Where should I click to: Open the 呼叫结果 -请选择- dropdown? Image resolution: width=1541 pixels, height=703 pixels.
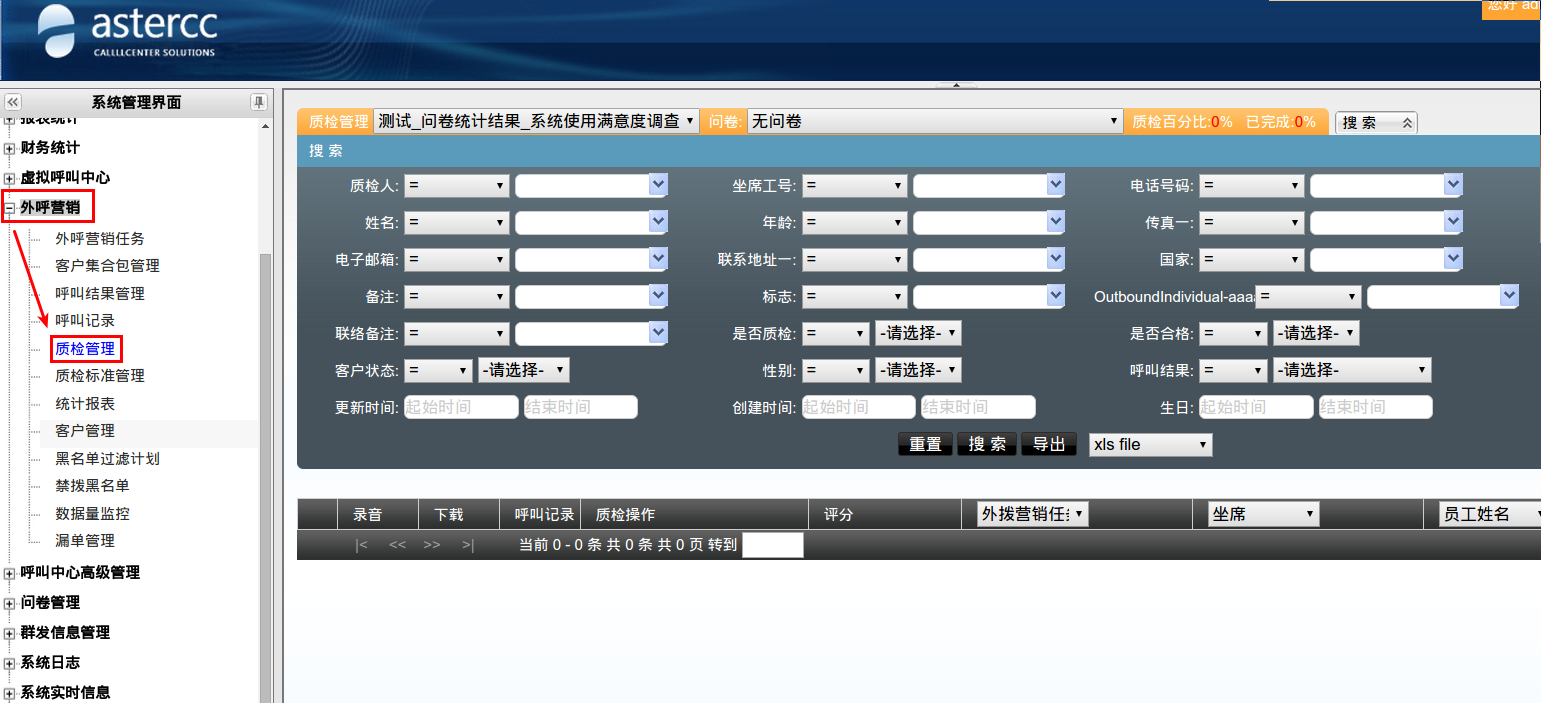tap(1351, 370)
